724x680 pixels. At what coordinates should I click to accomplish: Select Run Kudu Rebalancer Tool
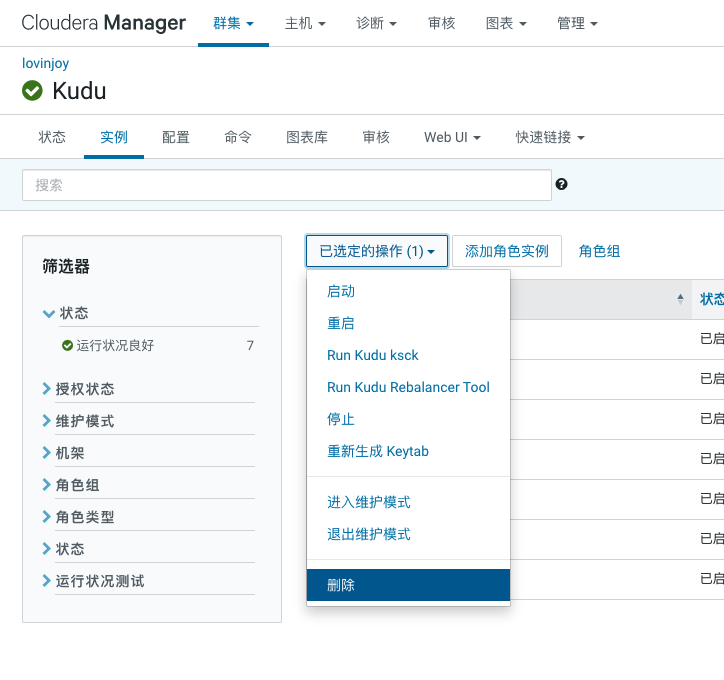[408, 387]
